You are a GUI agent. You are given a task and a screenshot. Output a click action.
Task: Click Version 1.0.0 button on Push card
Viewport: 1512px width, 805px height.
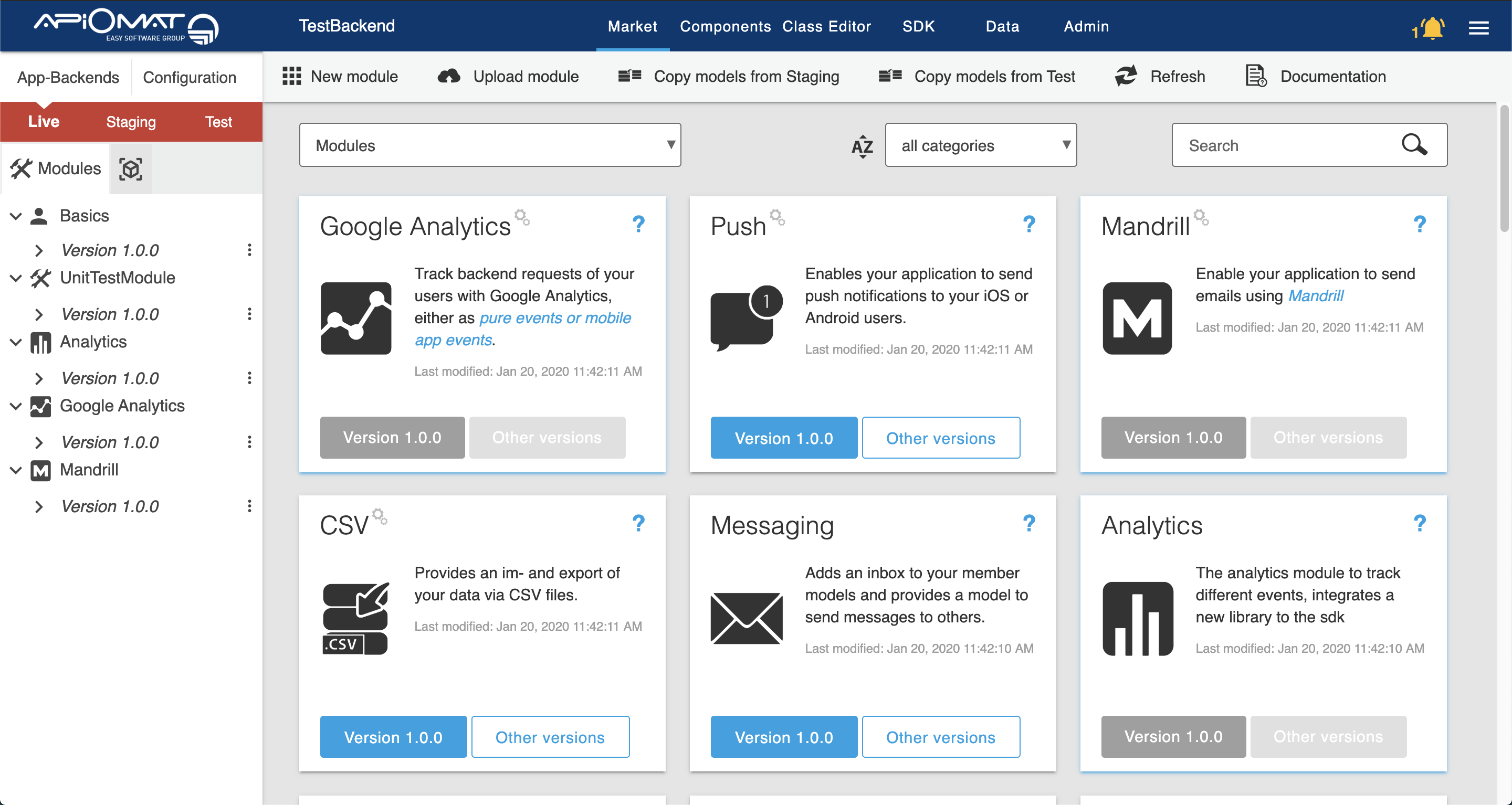click(784, 438)
